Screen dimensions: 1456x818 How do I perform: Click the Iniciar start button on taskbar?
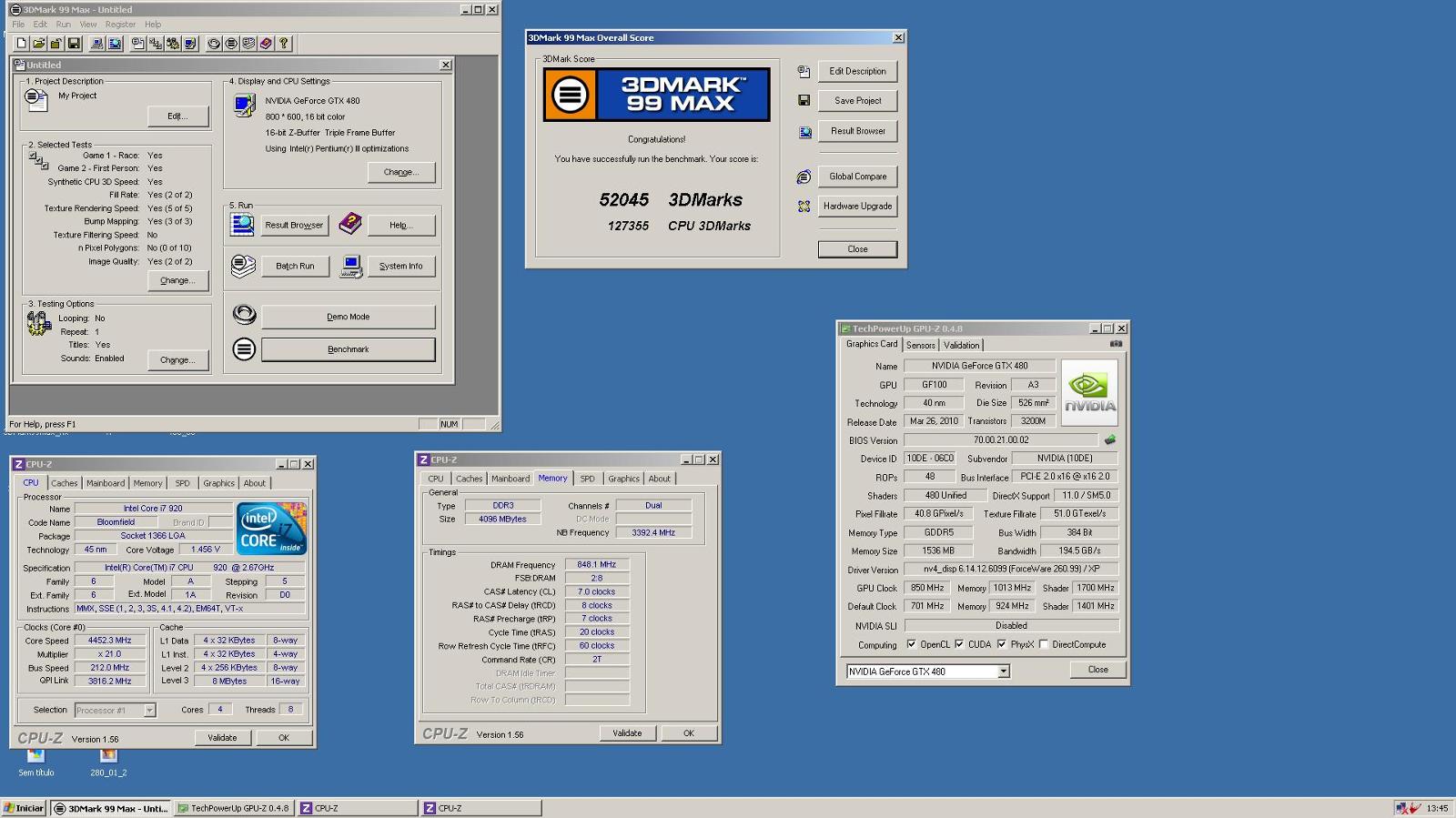pos(24,808)
